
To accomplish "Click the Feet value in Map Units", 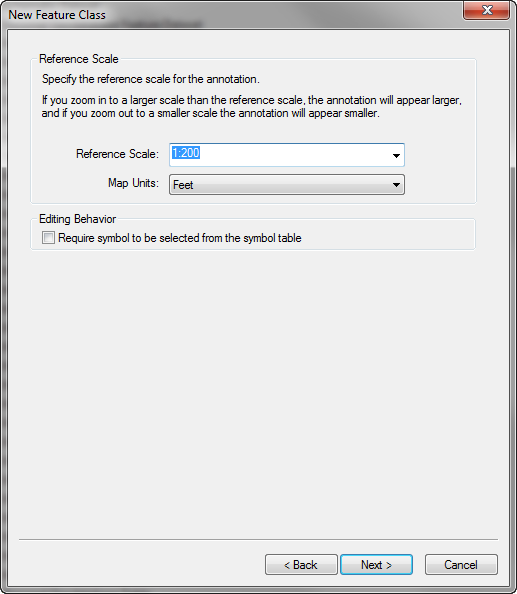I will coord(183,185).
